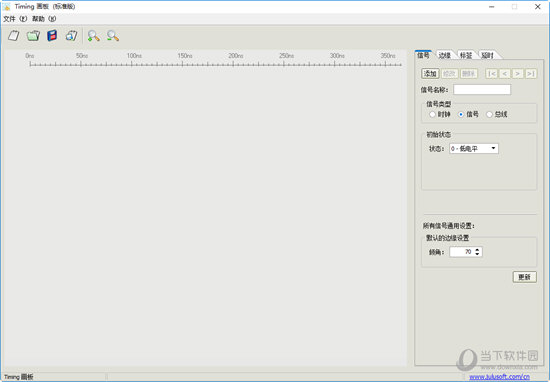Click the 200ns mark on the ruler
Image resolution: width=550 pixels, height=382 pixels.
tap(235, 56)
